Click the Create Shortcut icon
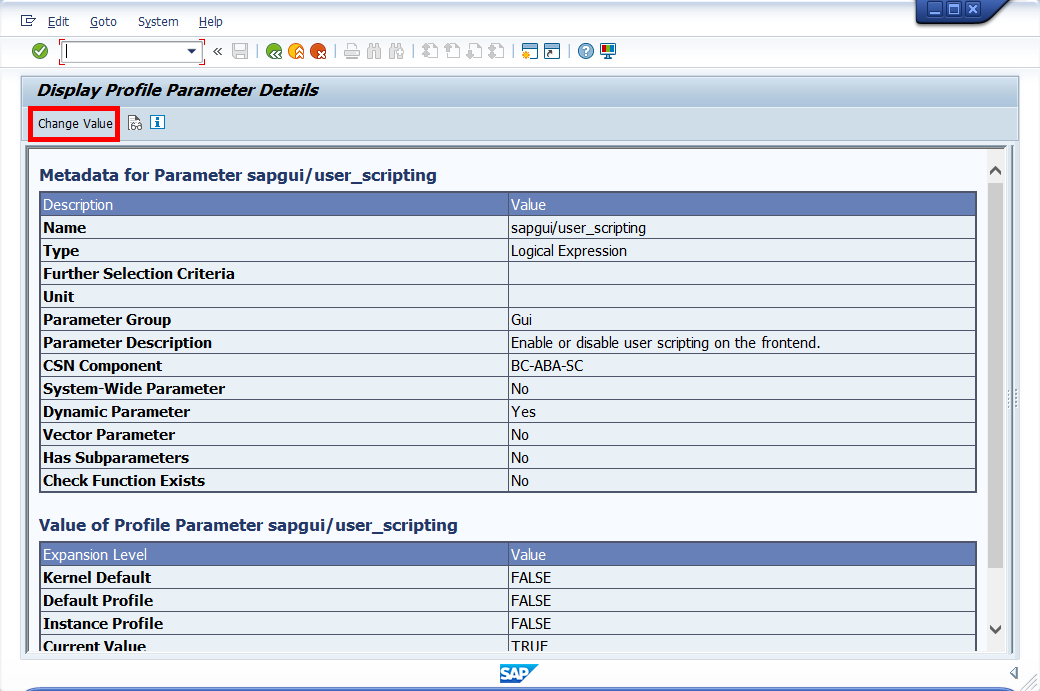 [x=552, y=51]
